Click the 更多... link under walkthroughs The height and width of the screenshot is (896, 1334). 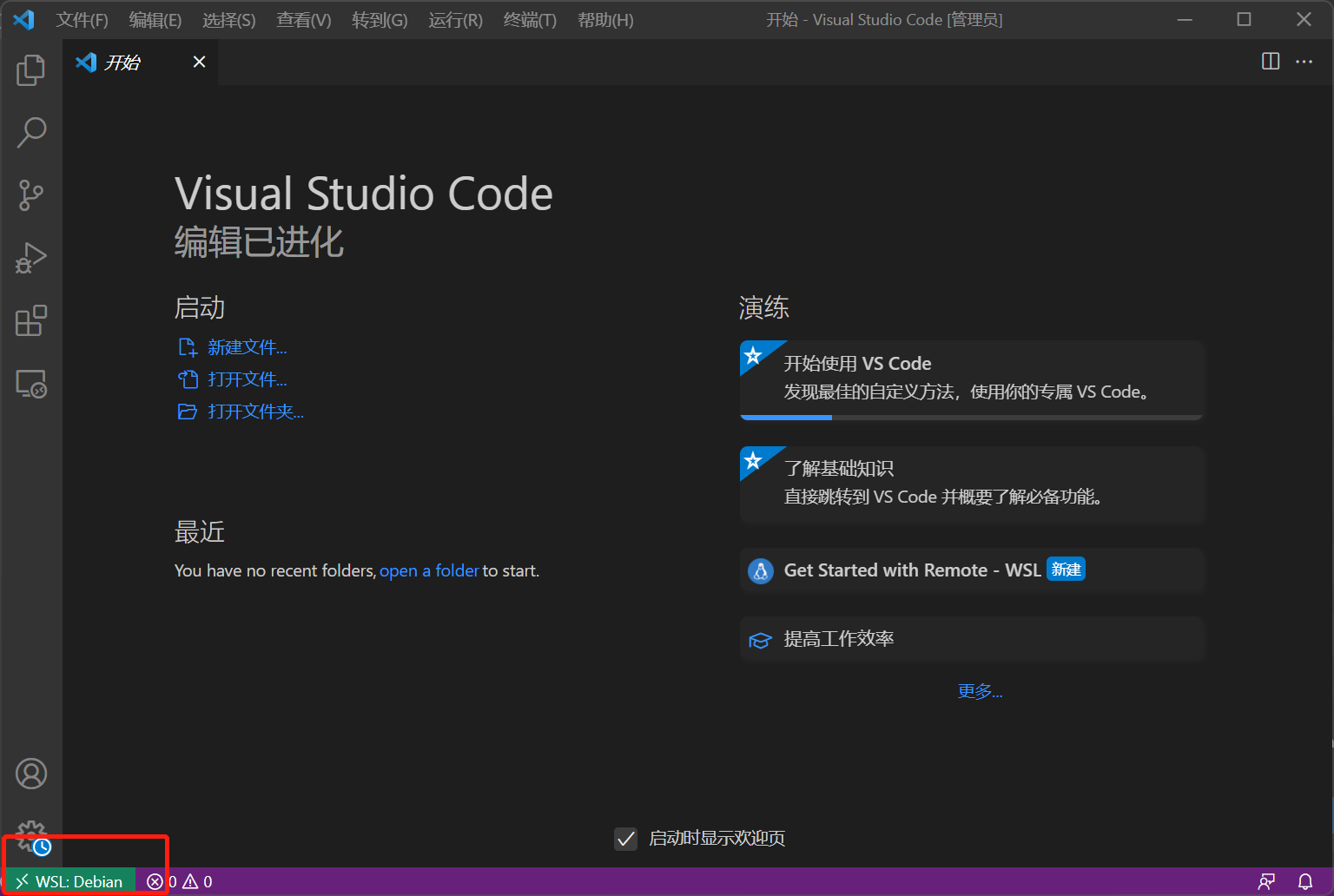pyautogui.click(x=980, y=691)
